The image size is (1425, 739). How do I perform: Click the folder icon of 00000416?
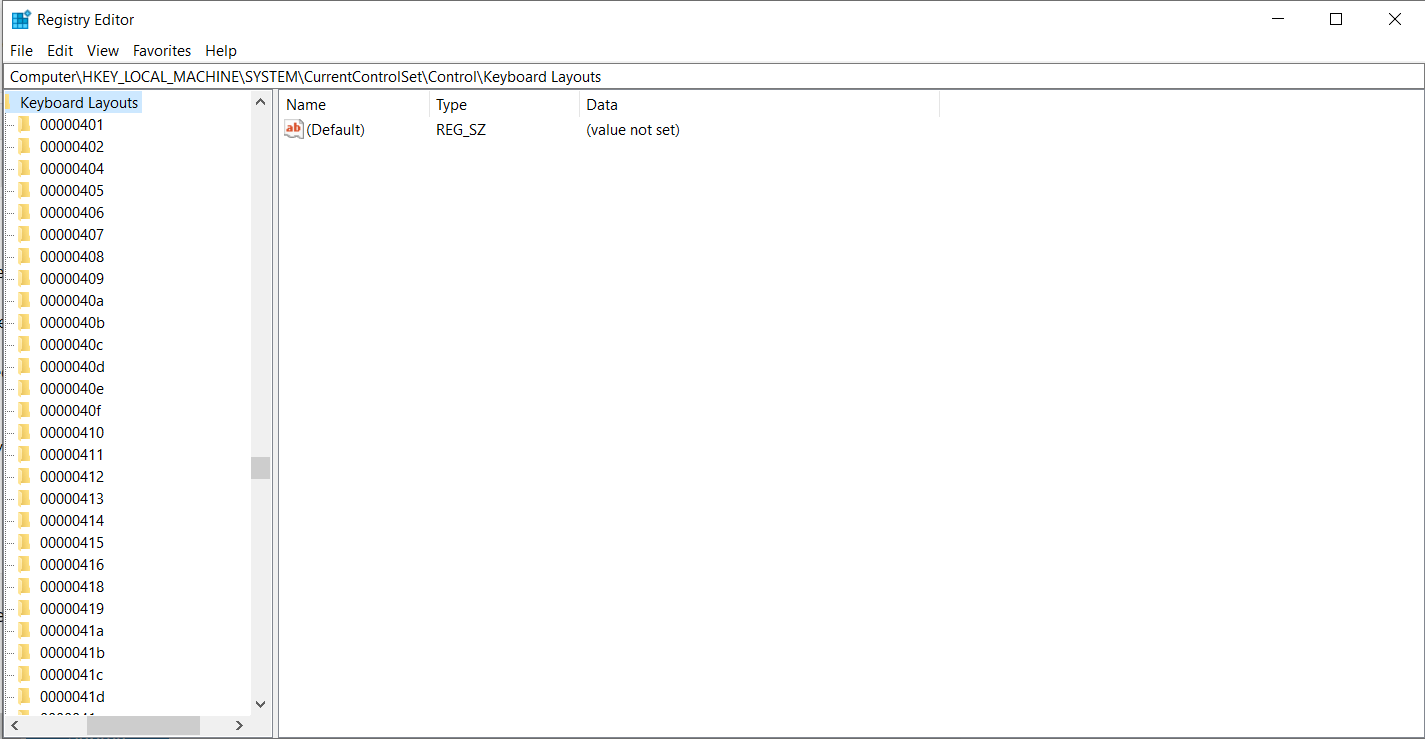(25, 564)
